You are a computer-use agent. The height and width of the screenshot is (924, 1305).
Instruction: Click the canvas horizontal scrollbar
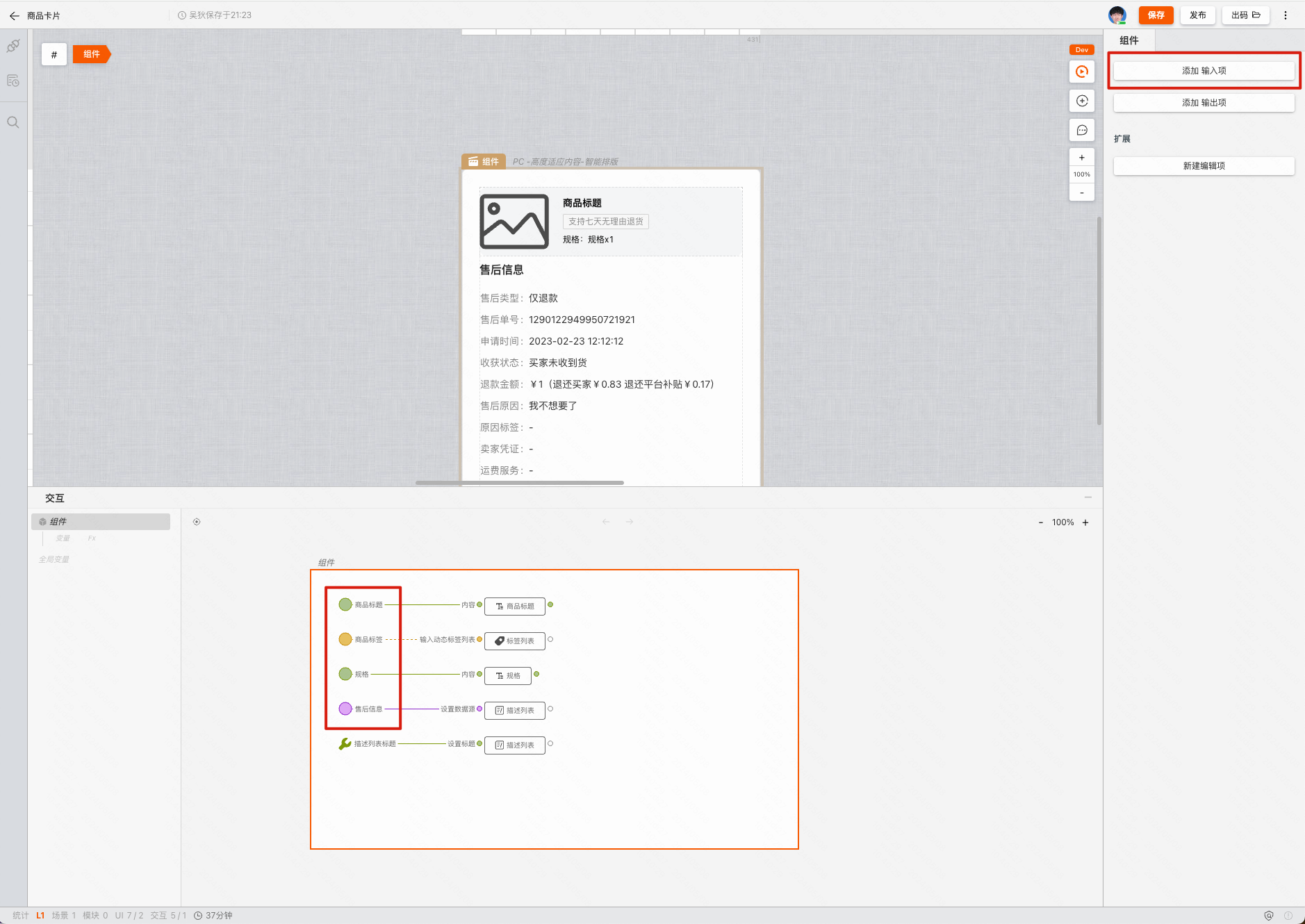click(x=520, y=482)
